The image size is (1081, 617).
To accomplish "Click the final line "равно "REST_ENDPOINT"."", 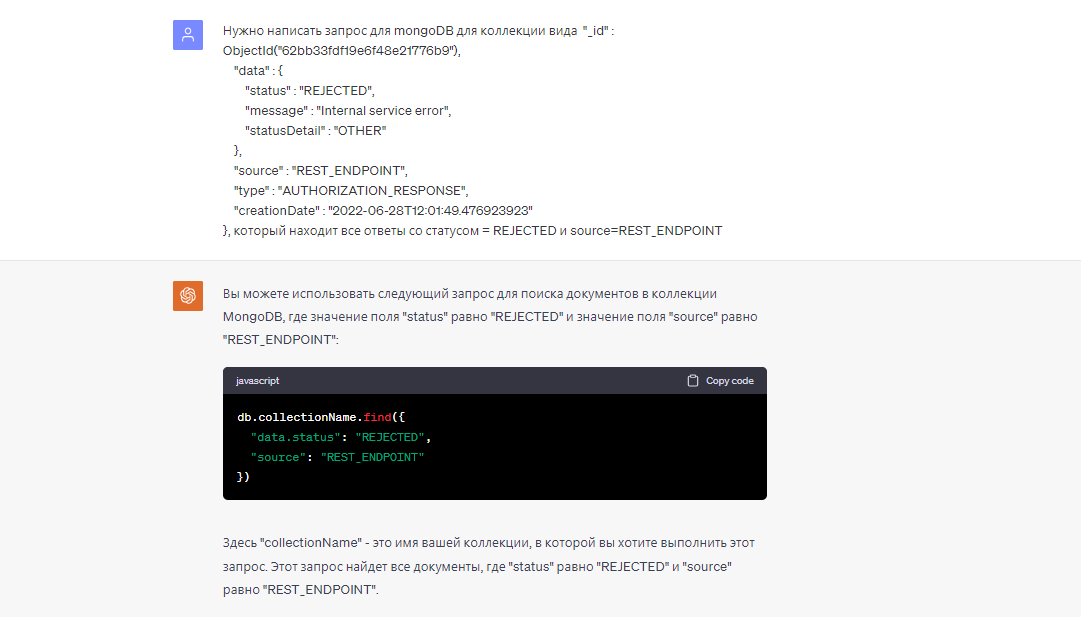I will (x=301, y=589).
